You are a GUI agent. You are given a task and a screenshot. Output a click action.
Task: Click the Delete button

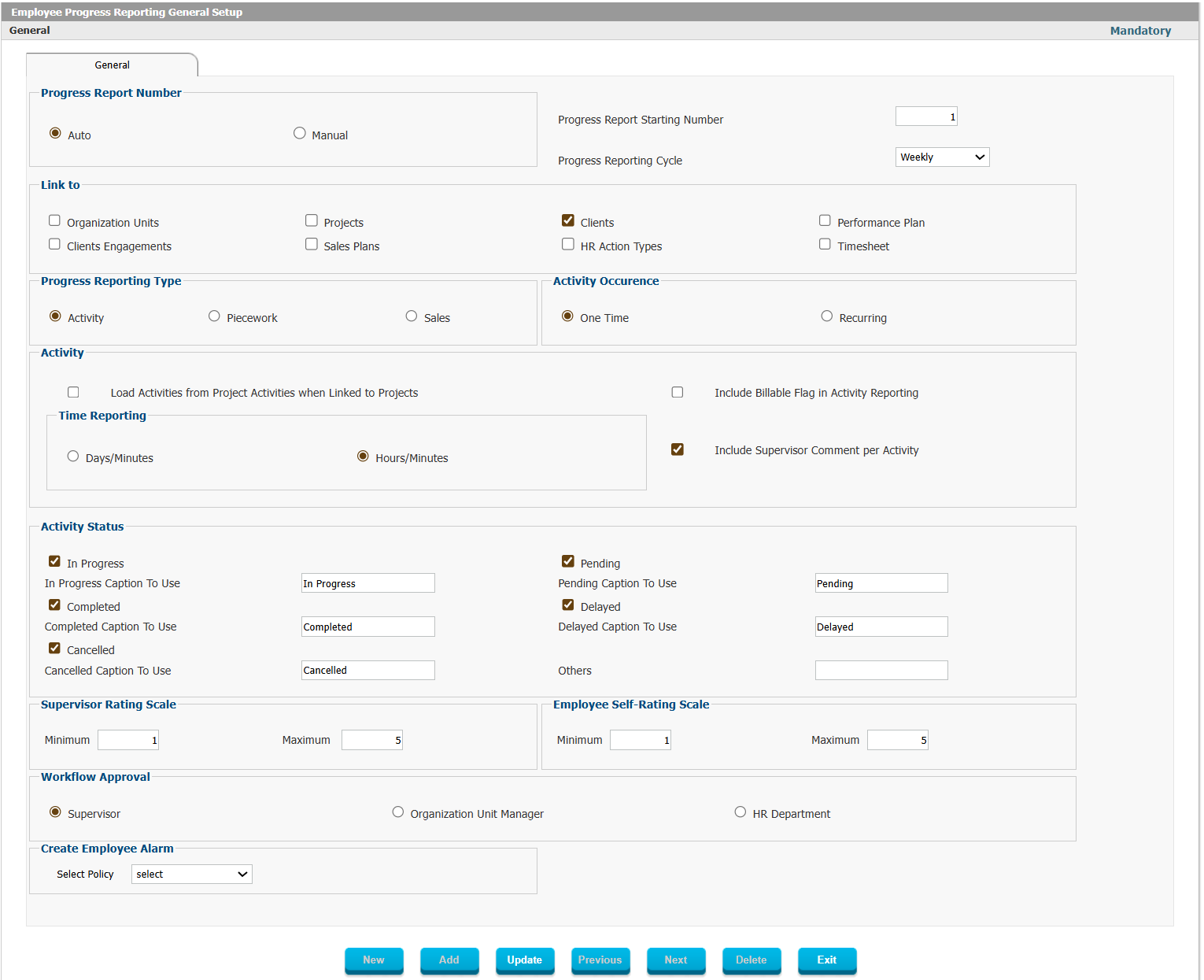(x=752, y=960)
